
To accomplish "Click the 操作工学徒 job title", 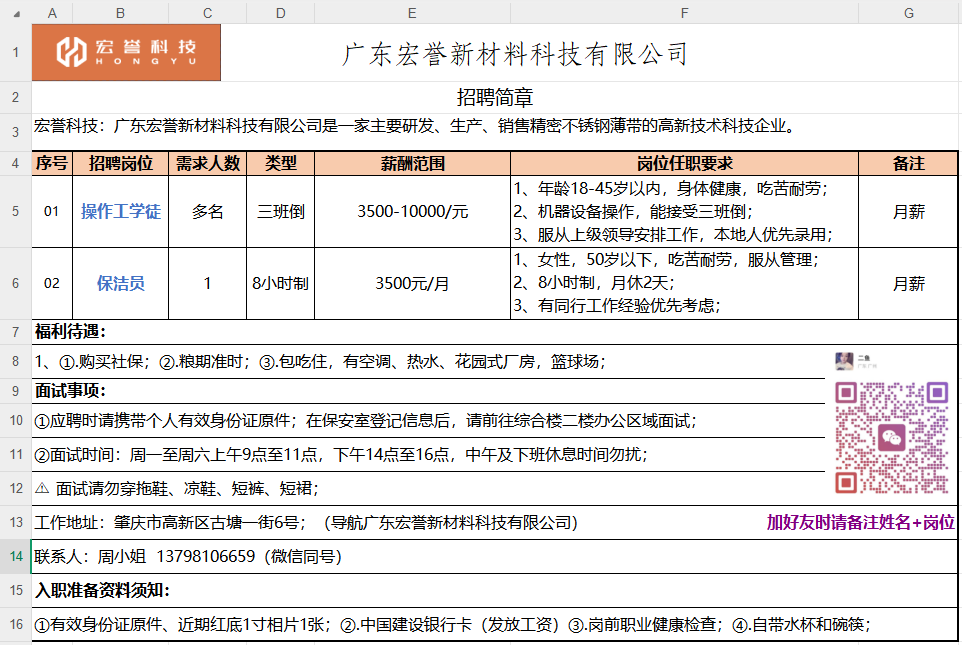I will tap(120, 212).
